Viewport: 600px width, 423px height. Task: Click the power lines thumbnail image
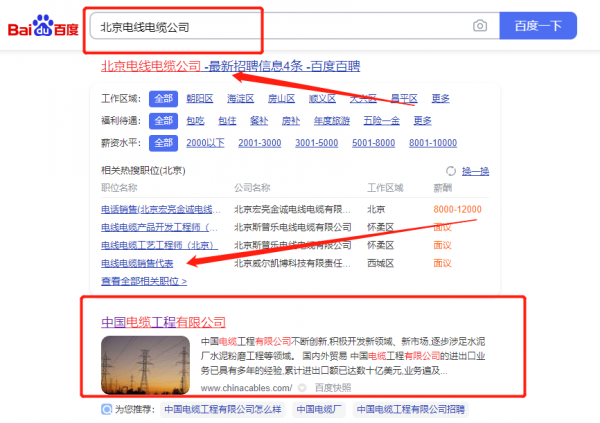[141, 367]
